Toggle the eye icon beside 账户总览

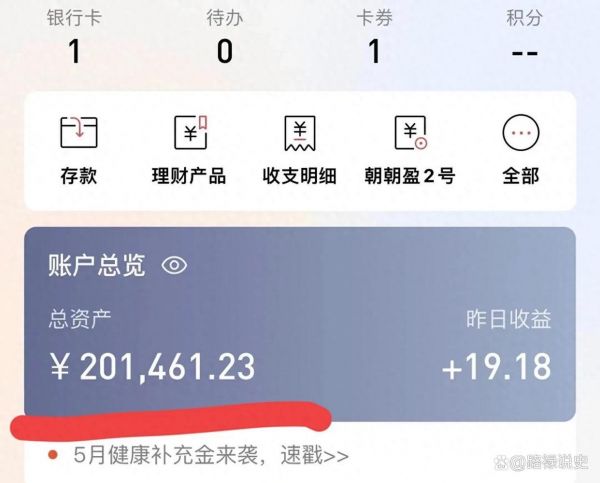174,265
